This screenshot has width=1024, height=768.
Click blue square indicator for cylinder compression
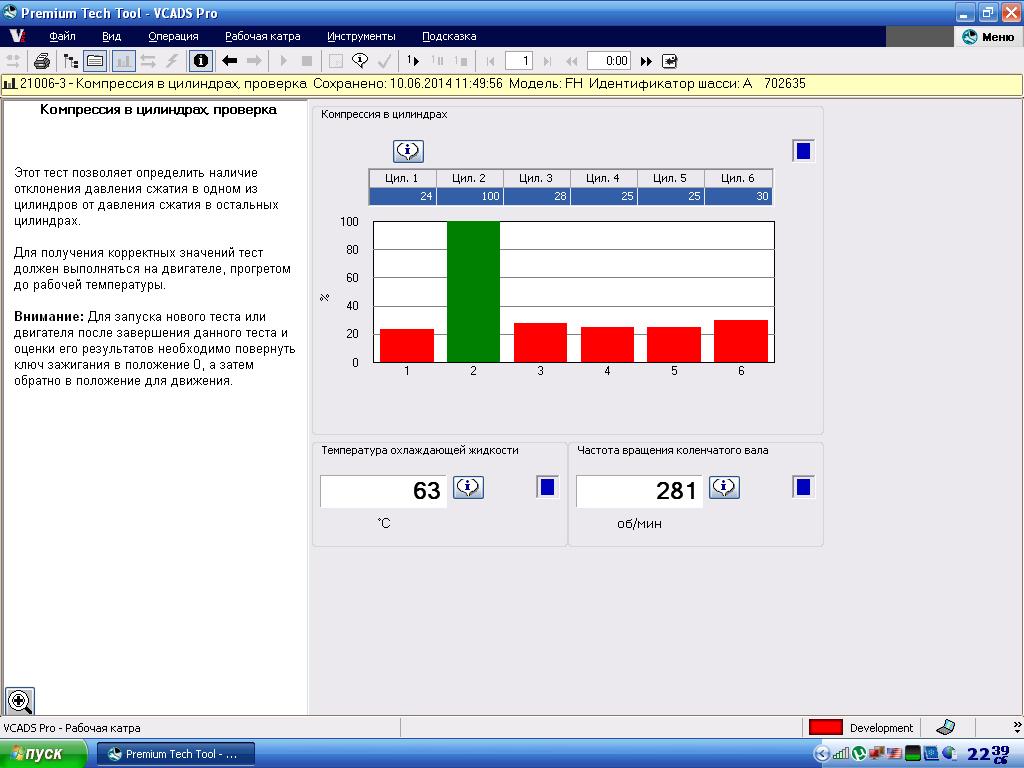coord(803,151)
